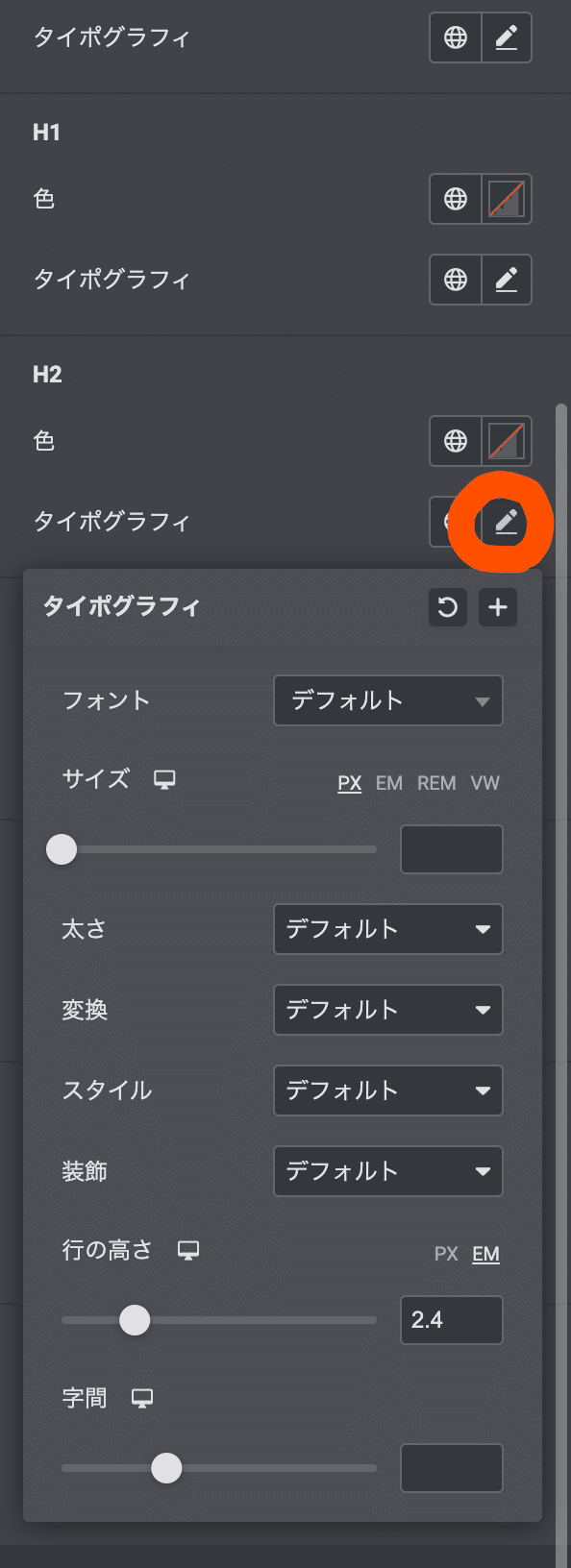Open the 変換 dropdown menu
The width and height of the screenshot is (571, 1568).
(x=388, y=1010)
